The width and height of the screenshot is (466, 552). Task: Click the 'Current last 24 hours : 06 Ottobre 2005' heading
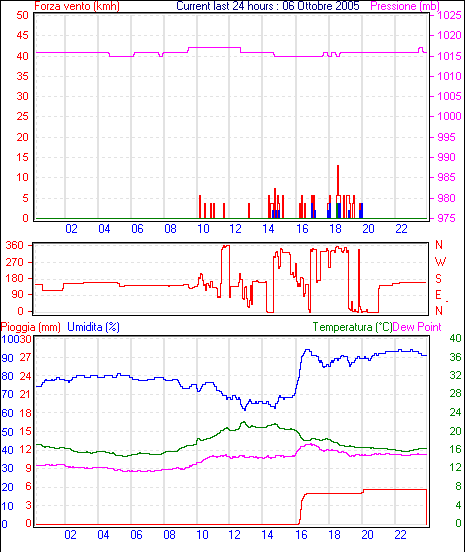(x=268, y=6)
